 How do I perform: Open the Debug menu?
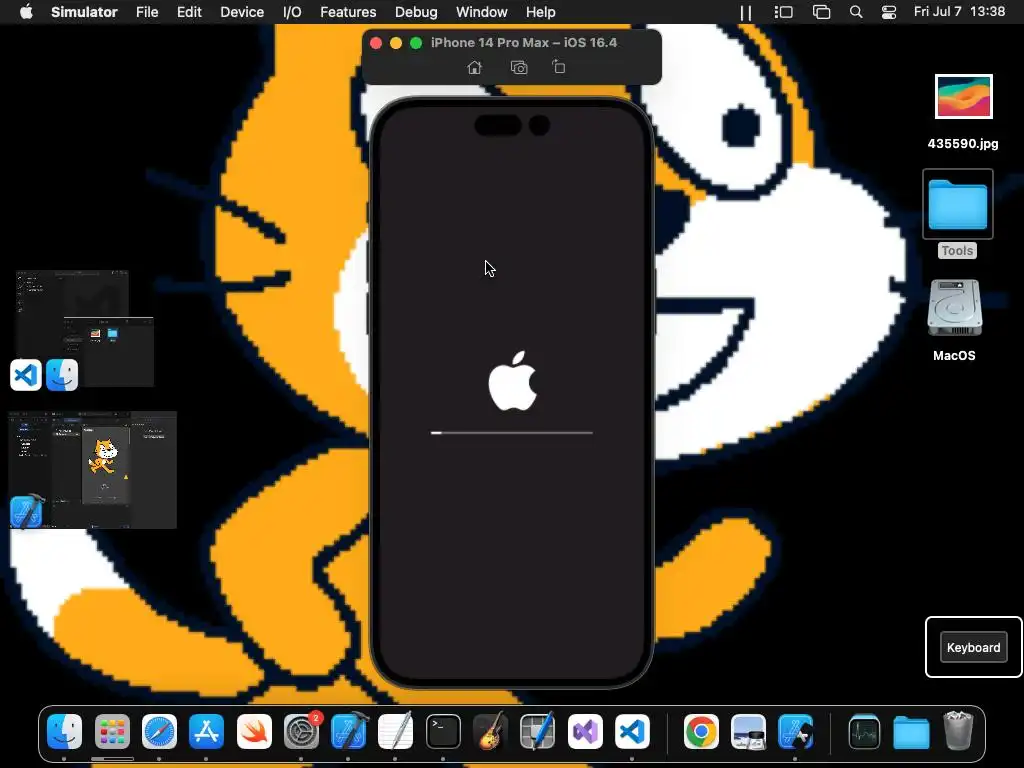pos(416,12)
